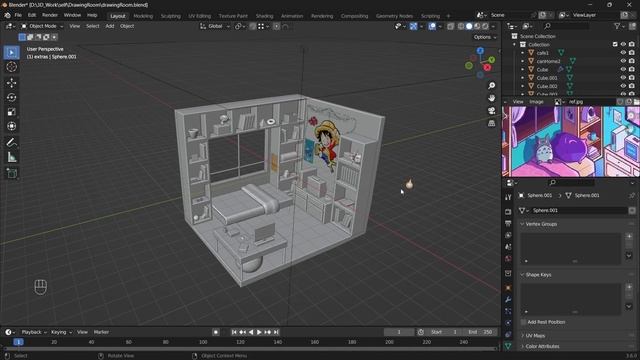Open the viewport Options dropdown
The image size is (640, 360).
click(485, 37)
